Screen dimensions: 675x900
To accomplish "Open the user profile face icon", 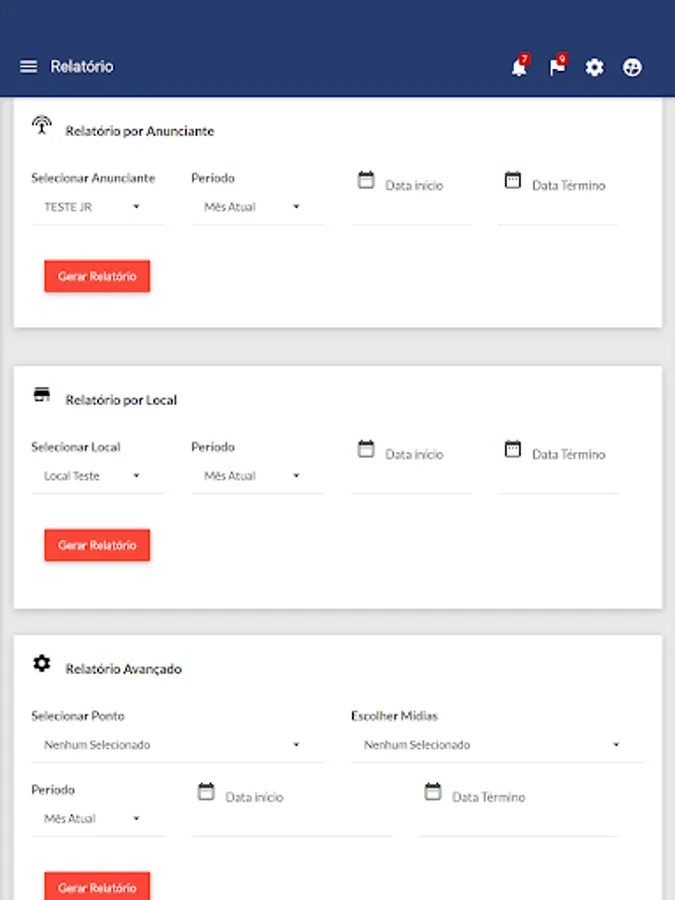I will click(632, 68).
